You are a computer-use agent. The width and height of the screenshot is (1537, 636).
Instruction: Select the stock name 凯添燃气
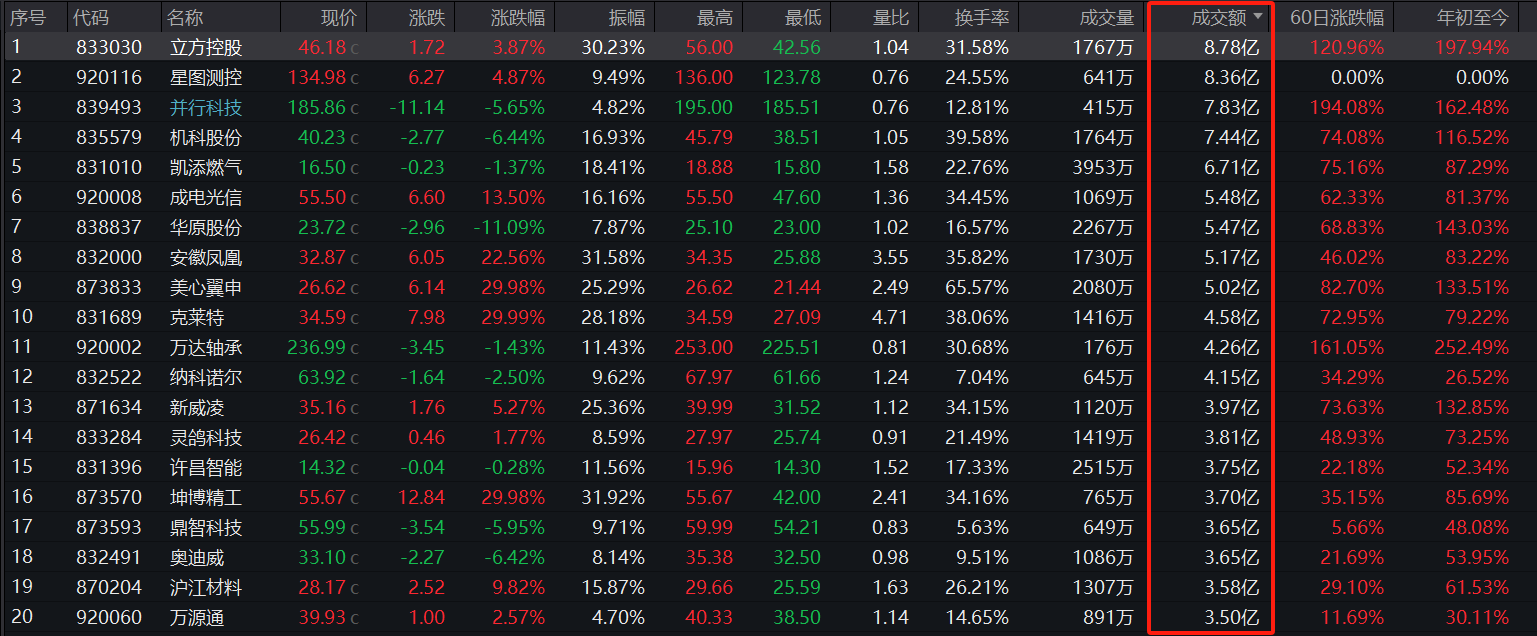206,167
